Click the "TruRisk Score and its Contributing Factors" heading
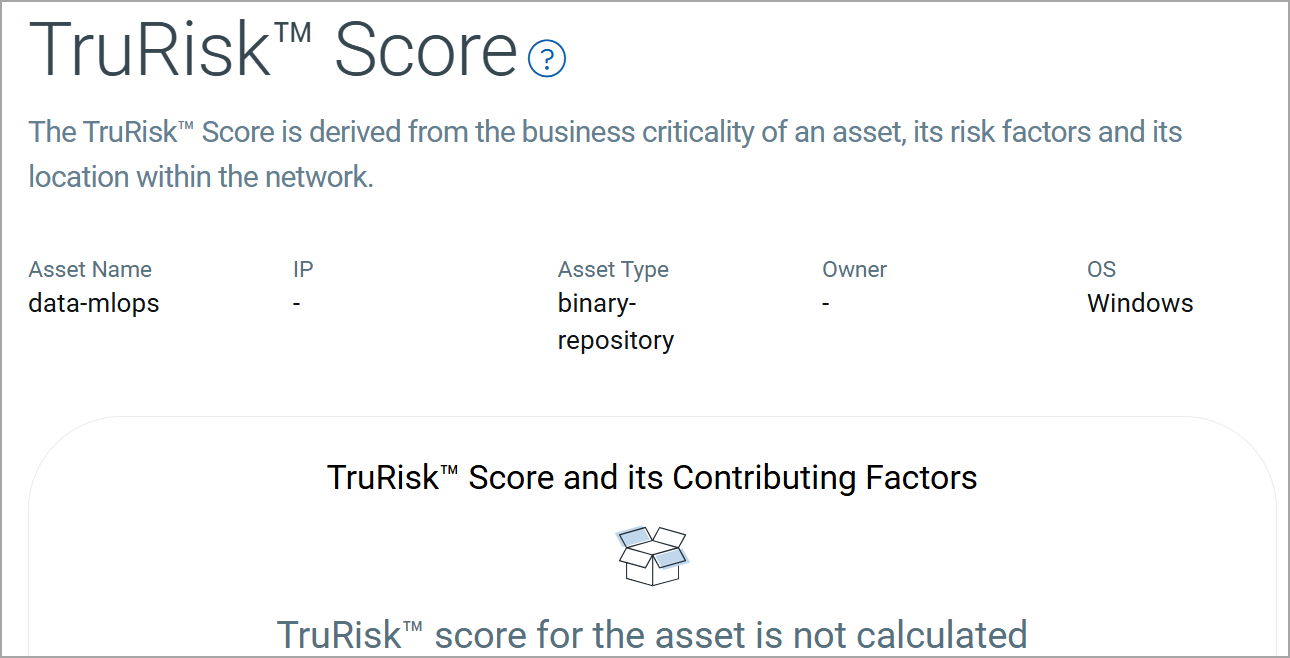 652,477
